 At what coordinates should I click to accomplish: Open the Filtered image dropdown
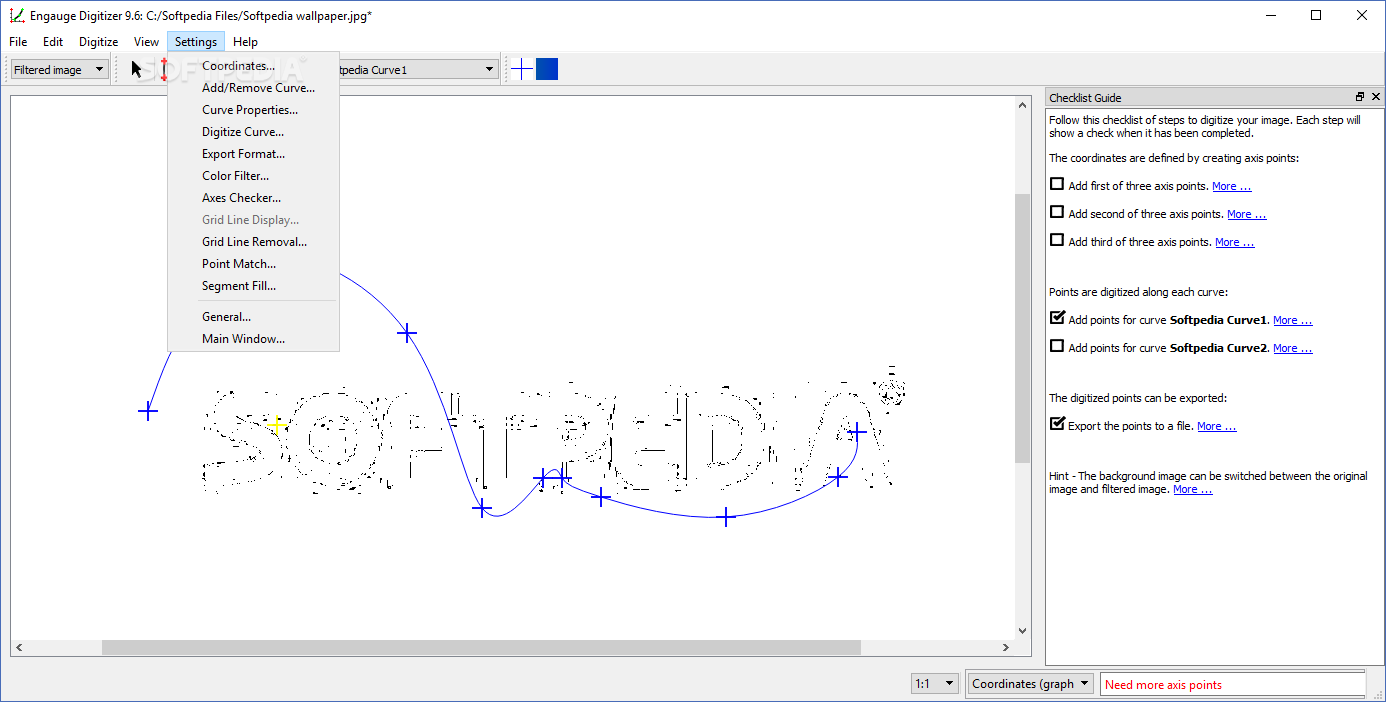[x=60, y=69]
